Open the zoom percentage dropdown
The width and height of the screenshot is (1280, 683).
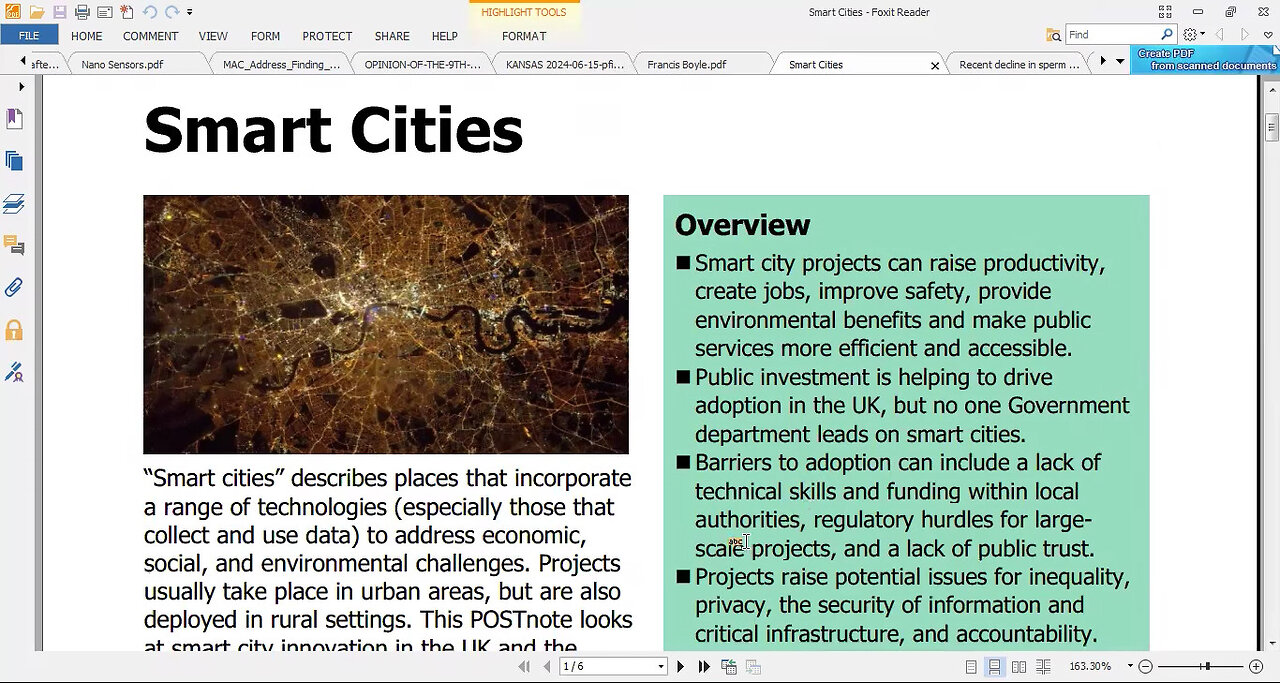point(1130,667)
